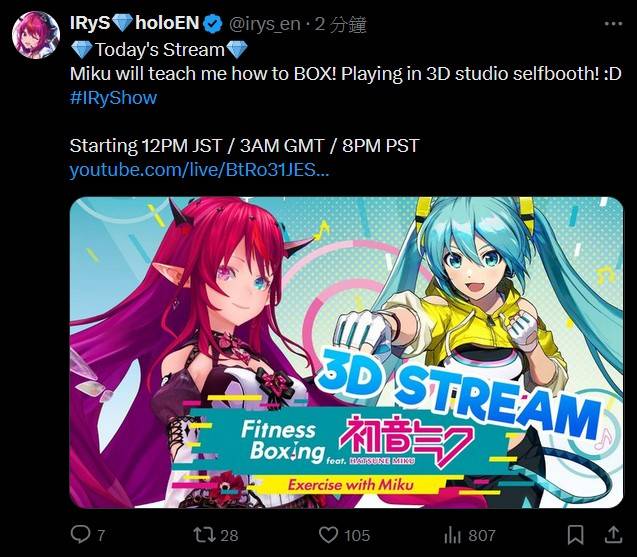Open the youtube.com/live stream link
The image size is (637, 557).
[199, 170]
